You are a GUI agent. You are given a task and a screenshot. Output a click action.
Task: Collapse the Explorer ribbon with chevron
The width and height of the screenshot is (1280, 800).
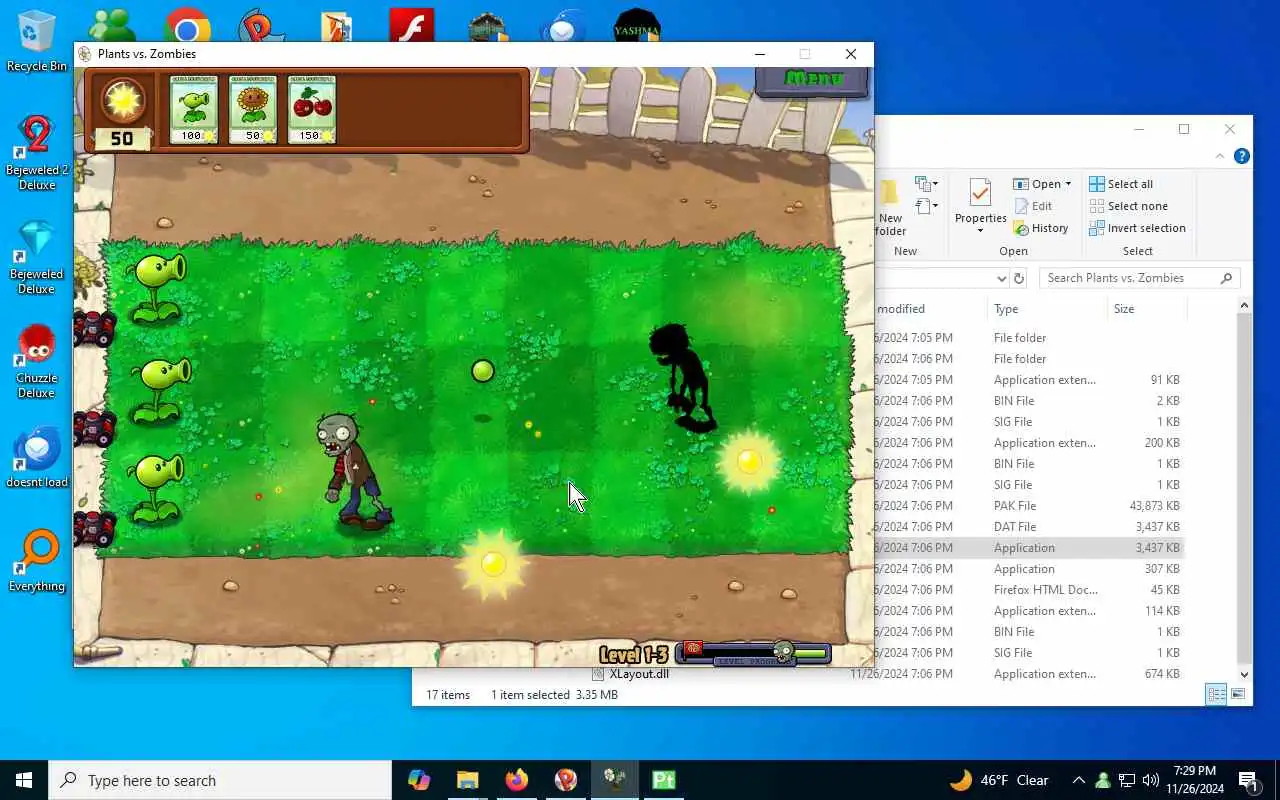click(x=1220, y=156)
